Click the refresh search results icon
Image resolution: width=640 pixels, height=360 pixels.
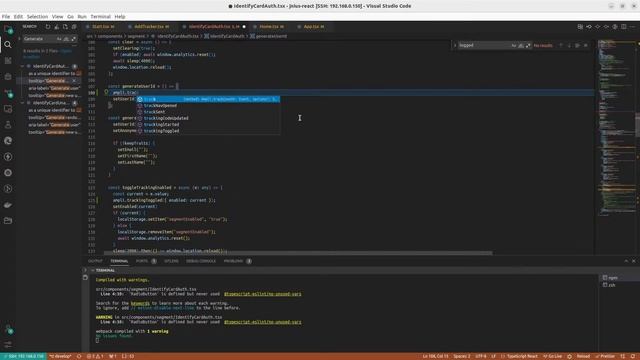point(48,27)
